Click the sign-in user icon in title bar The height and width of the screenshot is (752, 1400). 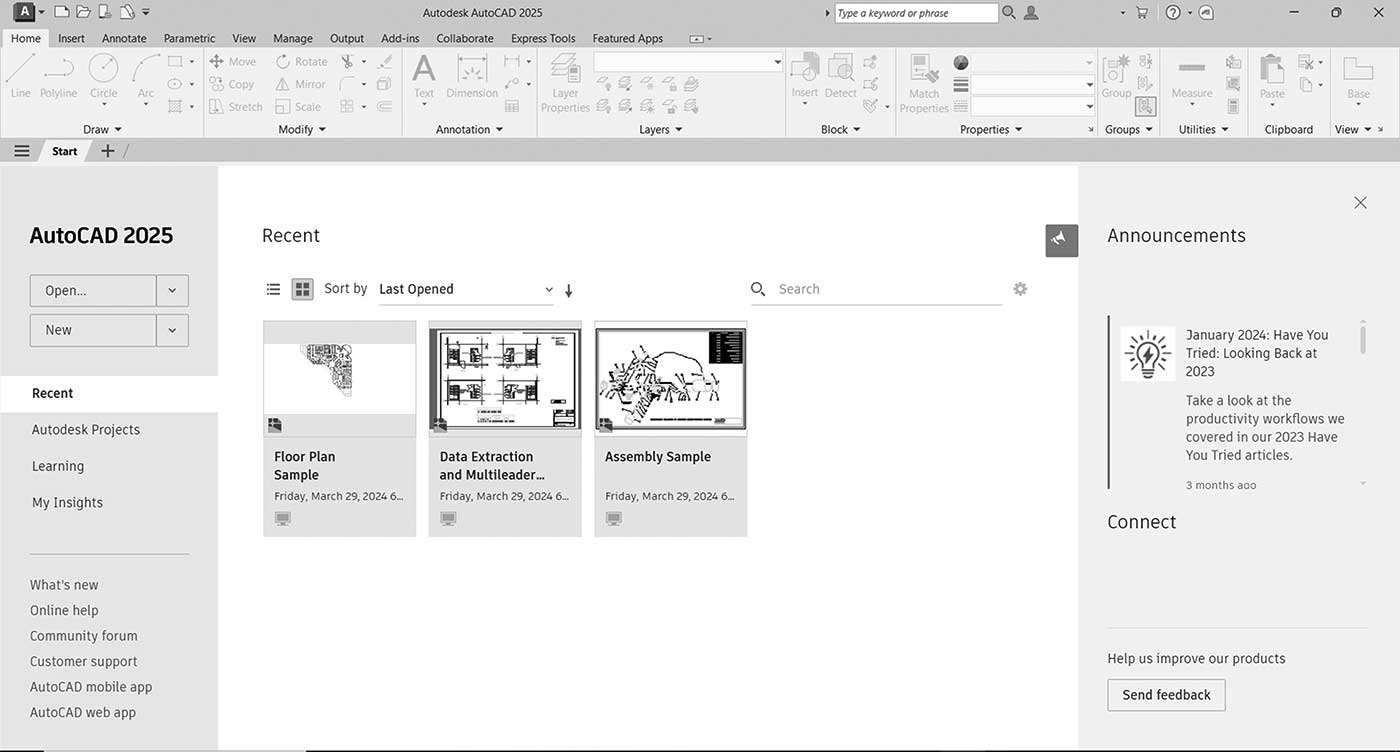[x=1031, y=12]
